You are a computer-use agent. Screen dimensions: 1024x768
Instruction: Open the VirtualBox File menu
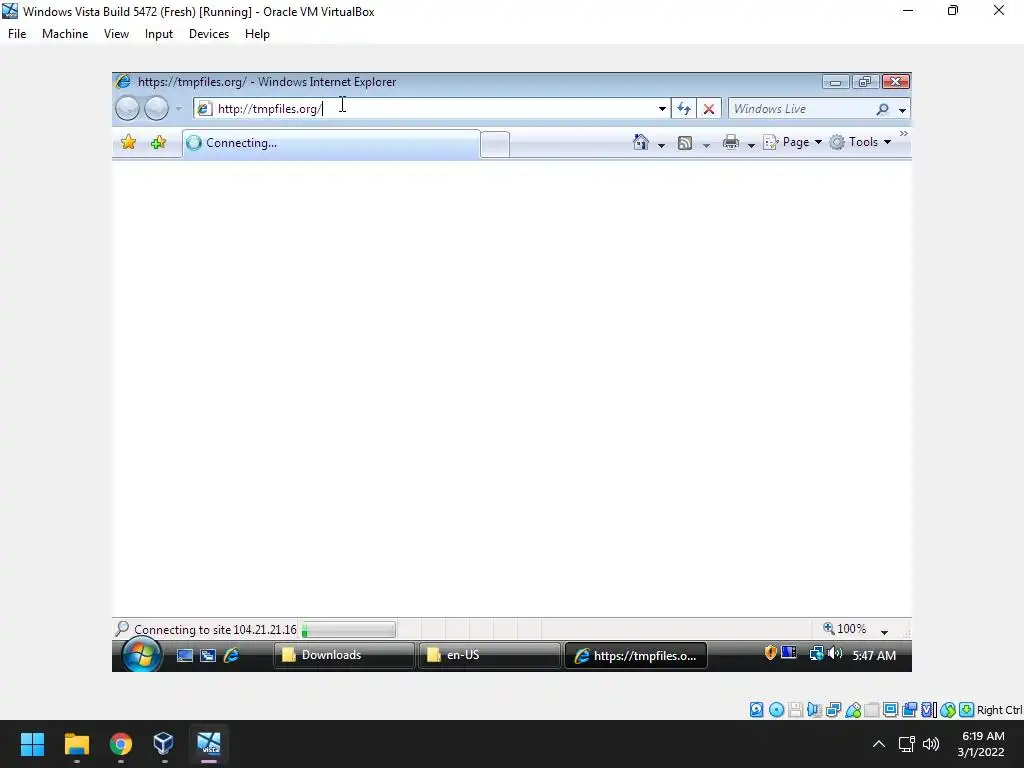[17, 34]
